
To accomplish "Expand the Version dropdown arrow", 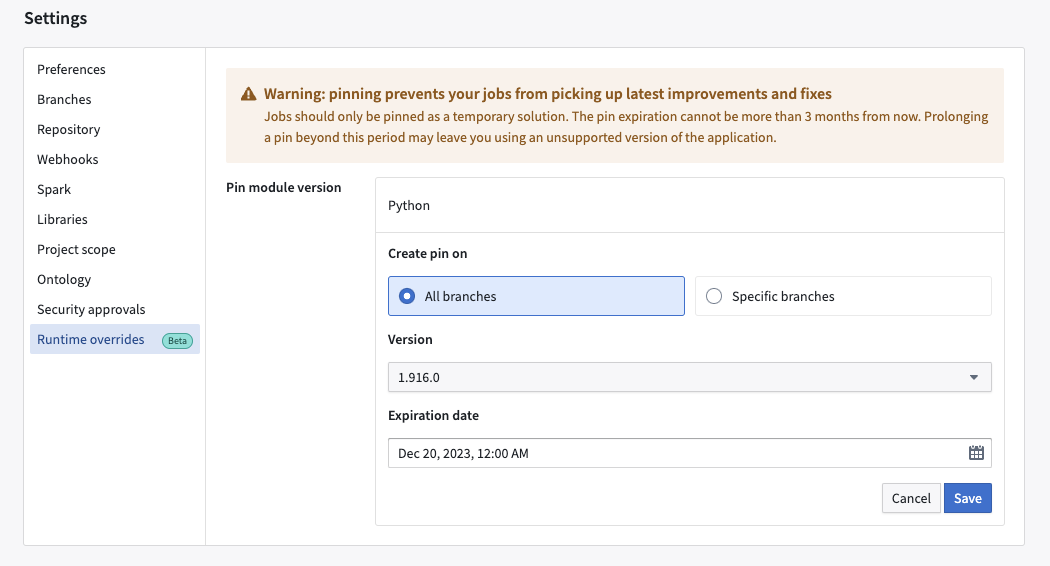I will [974, 377].
